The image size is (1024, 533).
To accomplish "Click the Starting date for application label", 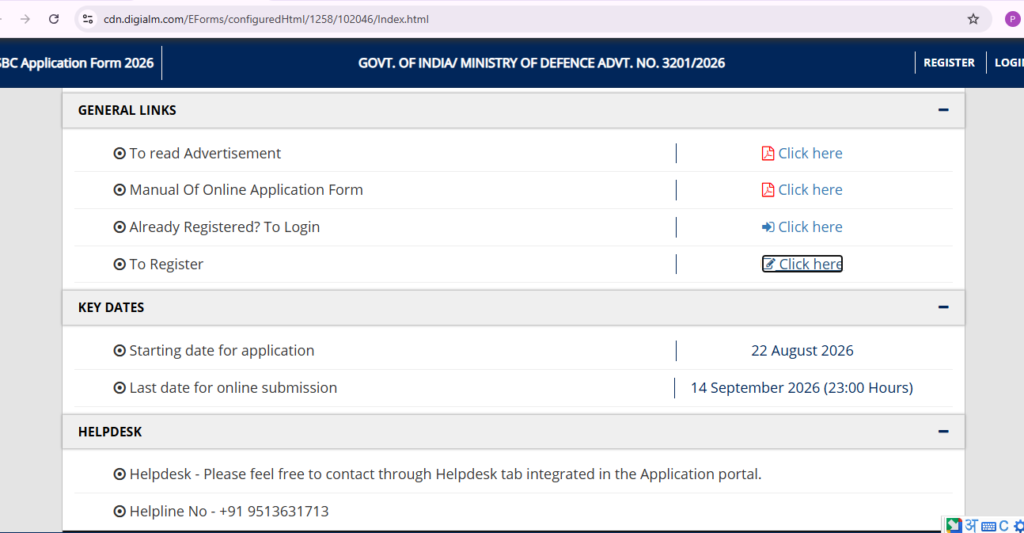I will coord(221,350).
